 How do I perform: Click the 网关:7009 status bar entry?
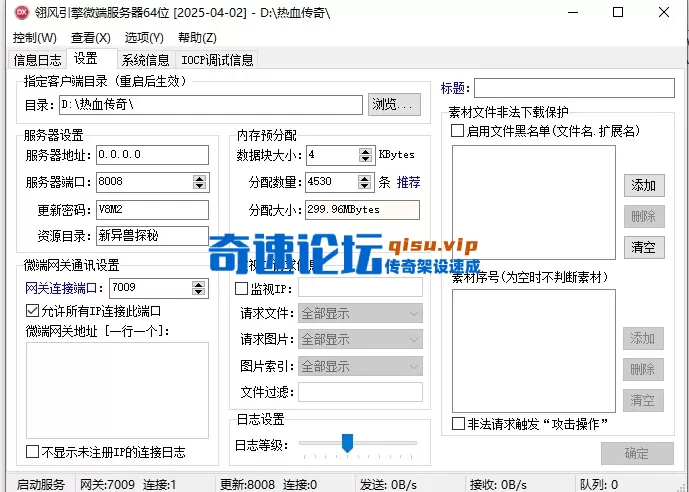point(108,485)
